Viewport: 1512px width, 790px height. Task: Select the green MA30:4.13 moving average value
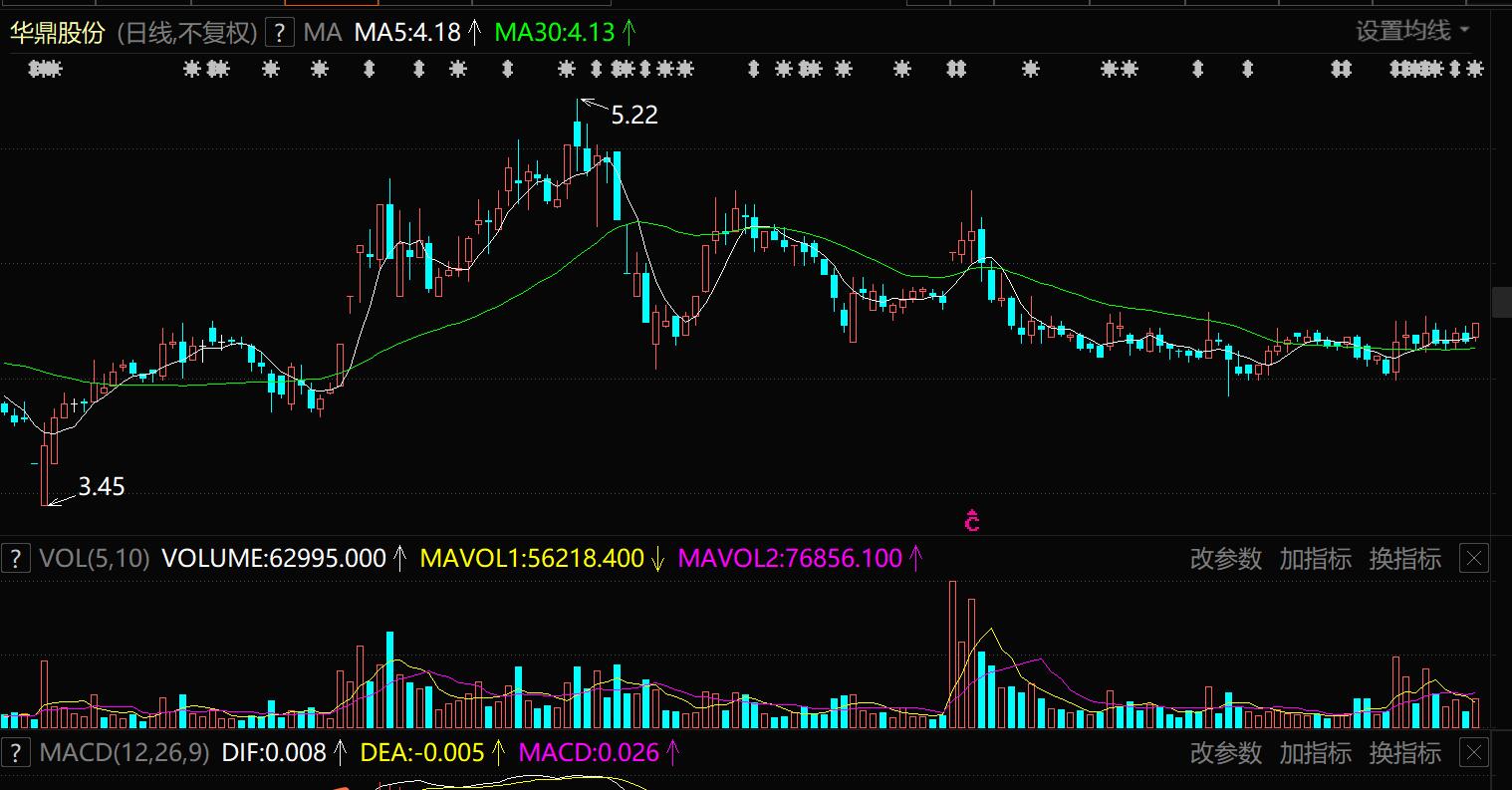pos(554,33)
